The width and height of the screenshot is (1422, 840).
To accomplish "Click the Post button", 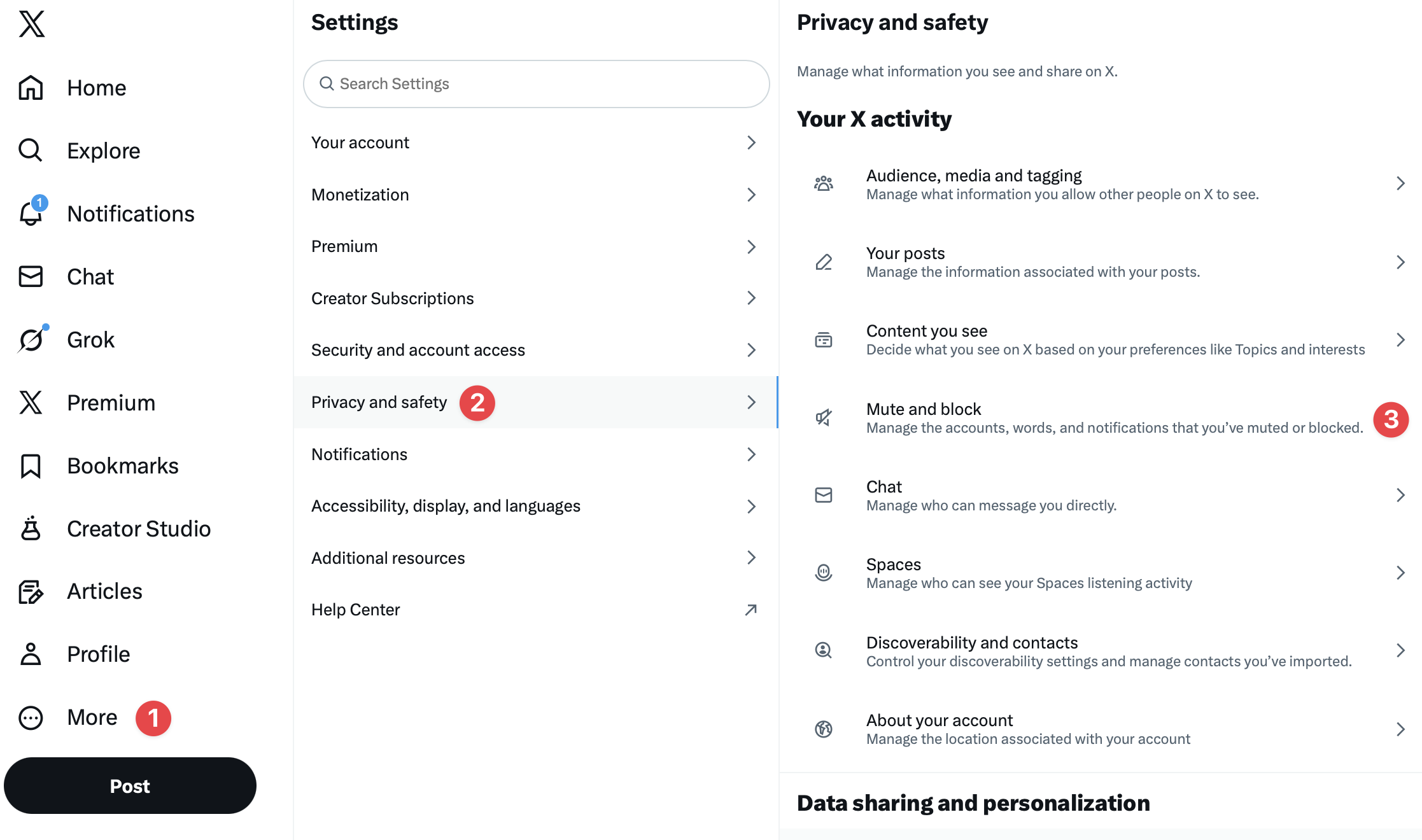I will 130,785.
